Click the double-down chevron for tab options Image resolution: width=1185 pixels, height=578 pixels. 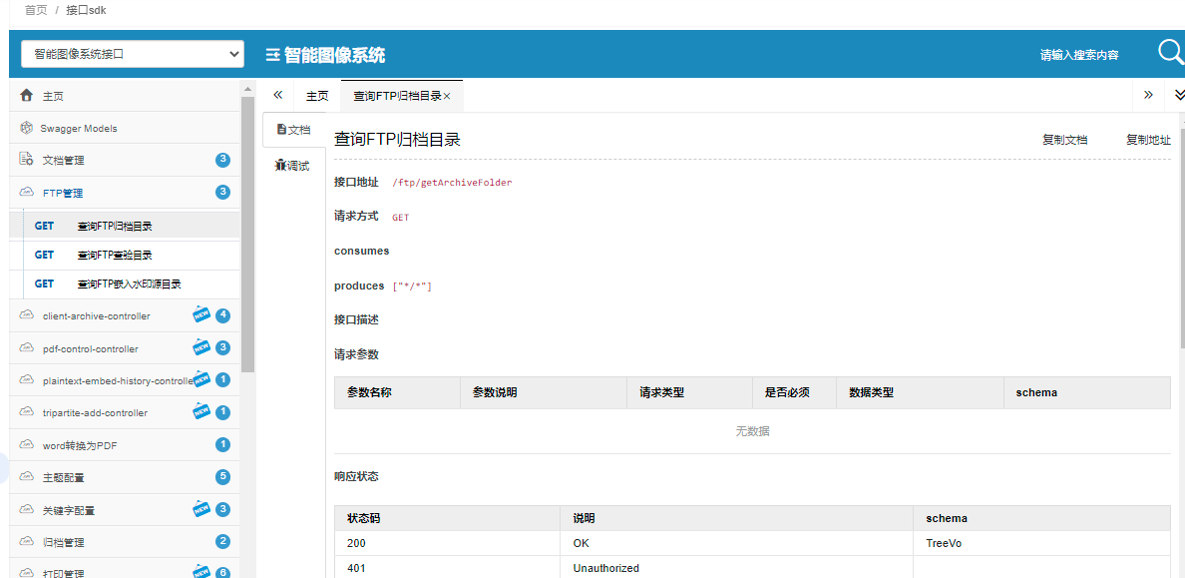[1178, 95]
